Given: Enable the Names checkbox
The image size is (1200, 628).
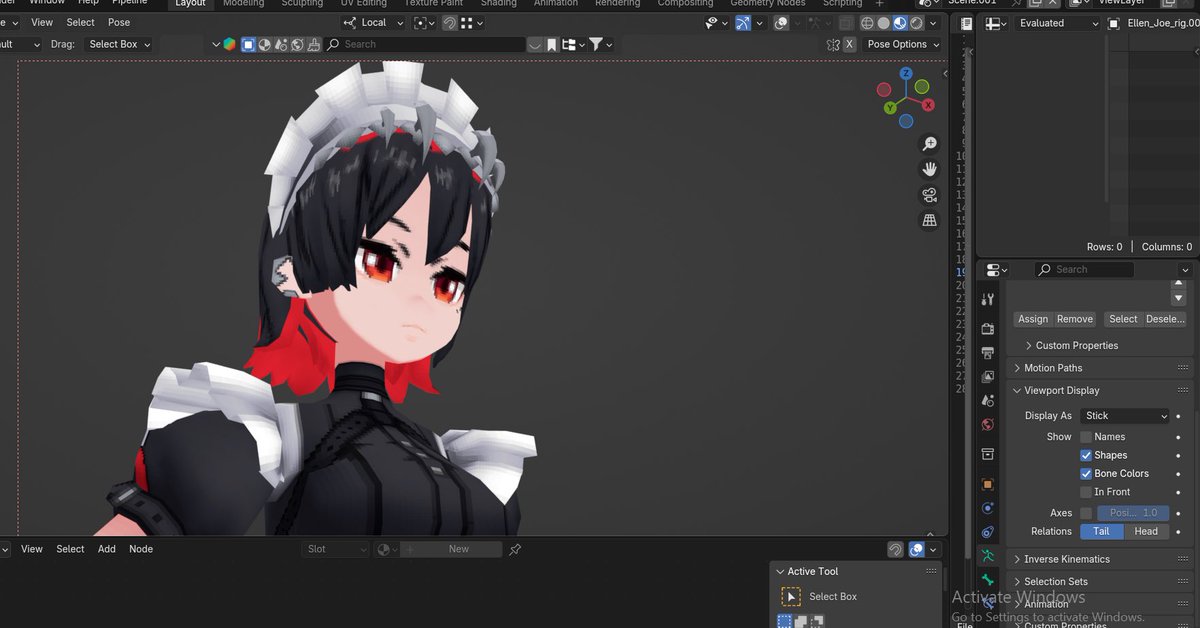Looking at the screenshot, I should point(1086,437).
